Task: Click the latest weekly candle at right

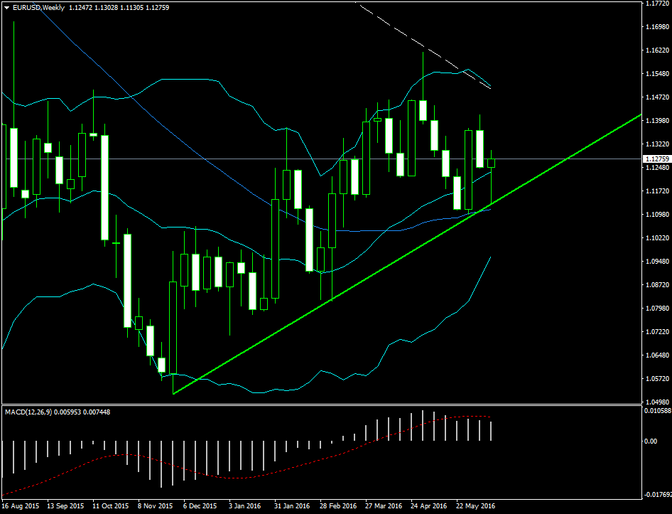Action: click(491, 162)
